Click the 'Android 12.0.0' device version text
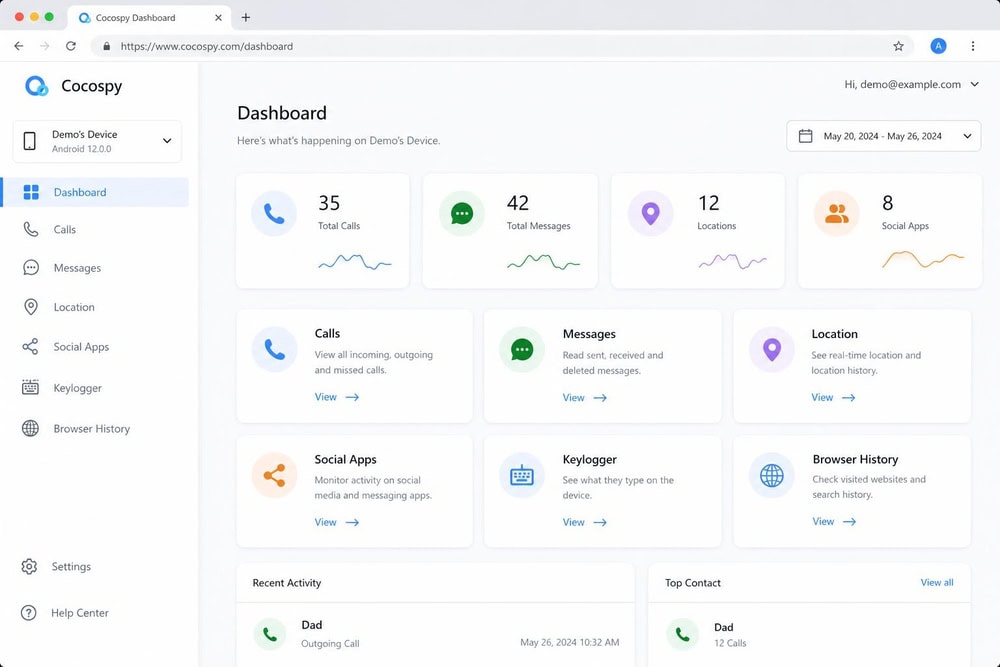 82,149
